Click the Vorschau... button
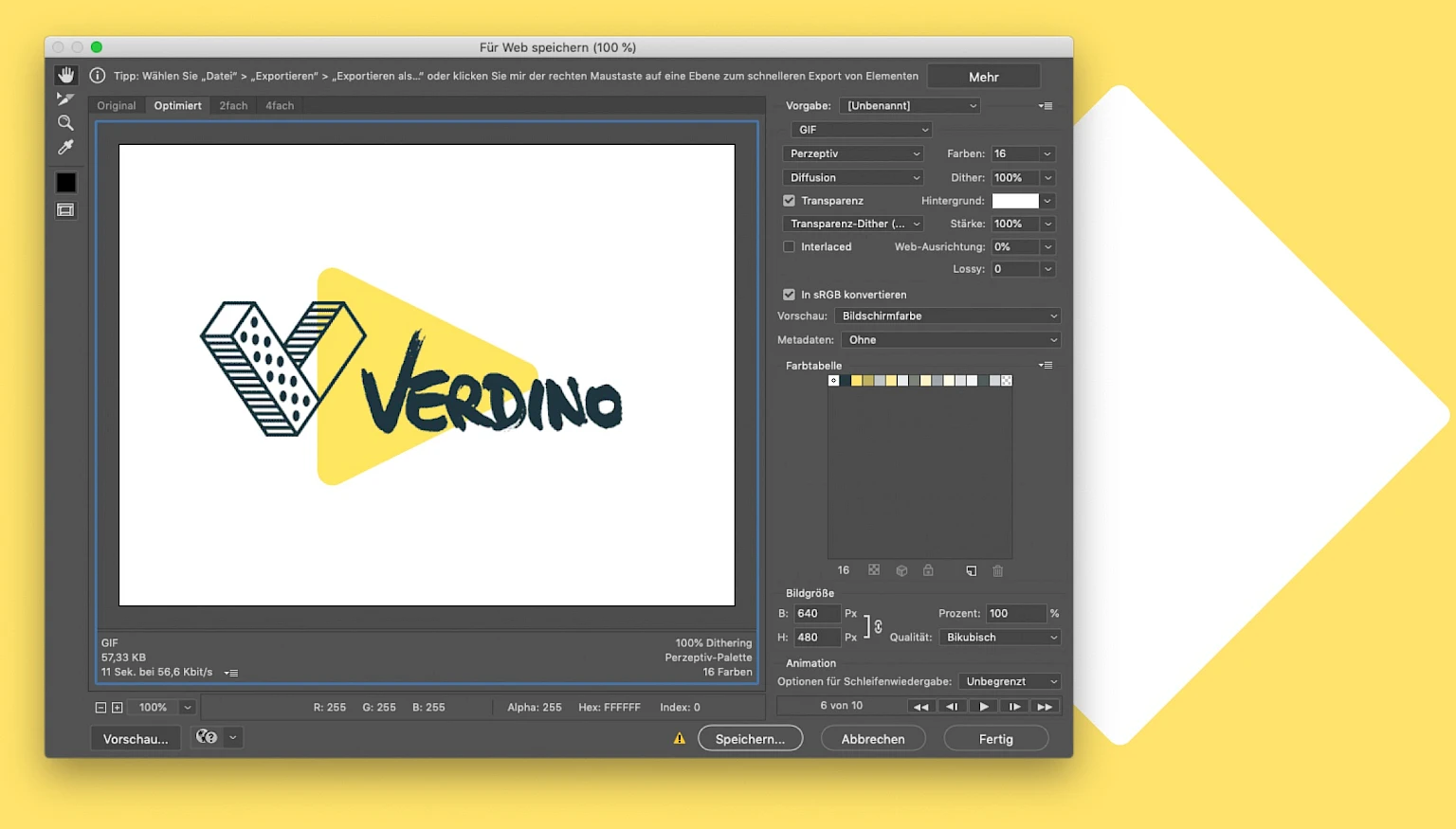 point(136,739)
